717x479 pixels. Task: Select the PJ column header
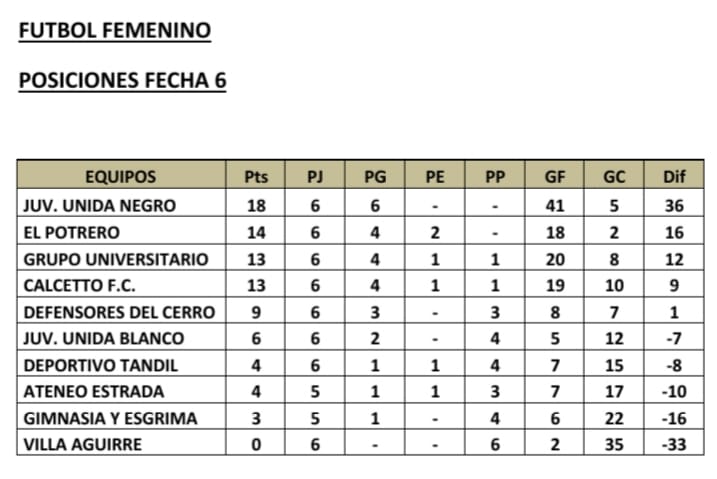(315, 178)
